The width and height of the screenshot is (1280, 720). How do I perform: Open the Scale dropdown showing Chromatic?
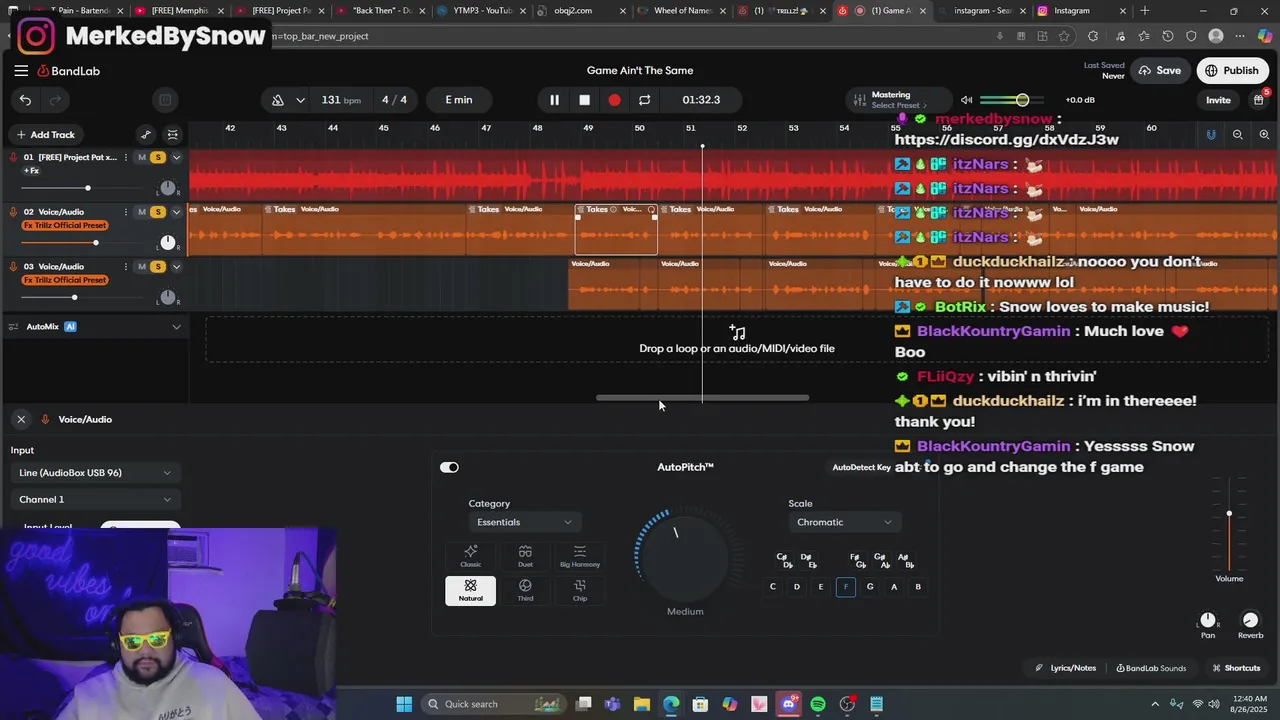pos(844,522)
